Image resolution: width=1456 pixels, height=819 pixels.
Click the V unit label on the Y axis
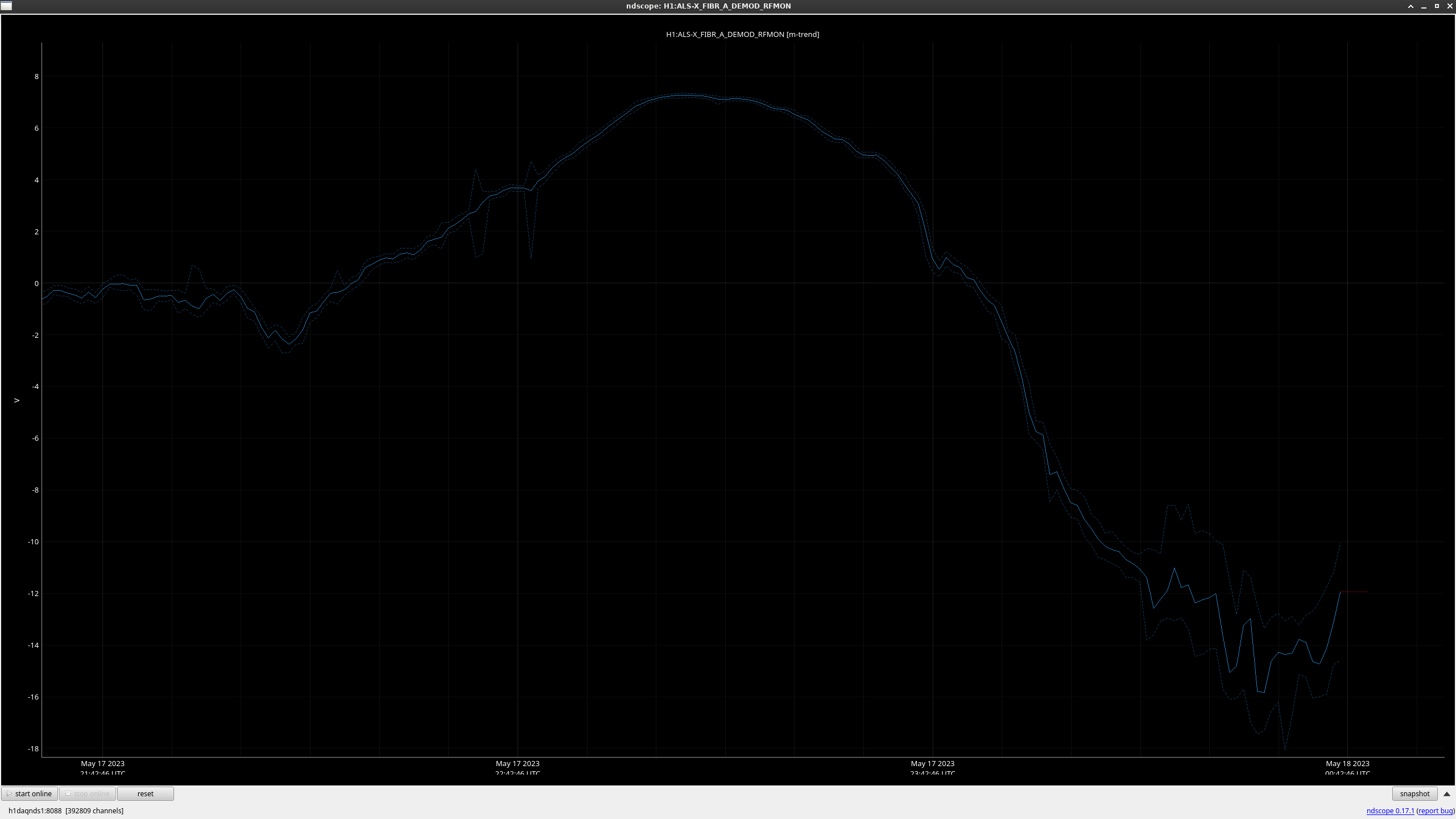[x=17, y=400]
